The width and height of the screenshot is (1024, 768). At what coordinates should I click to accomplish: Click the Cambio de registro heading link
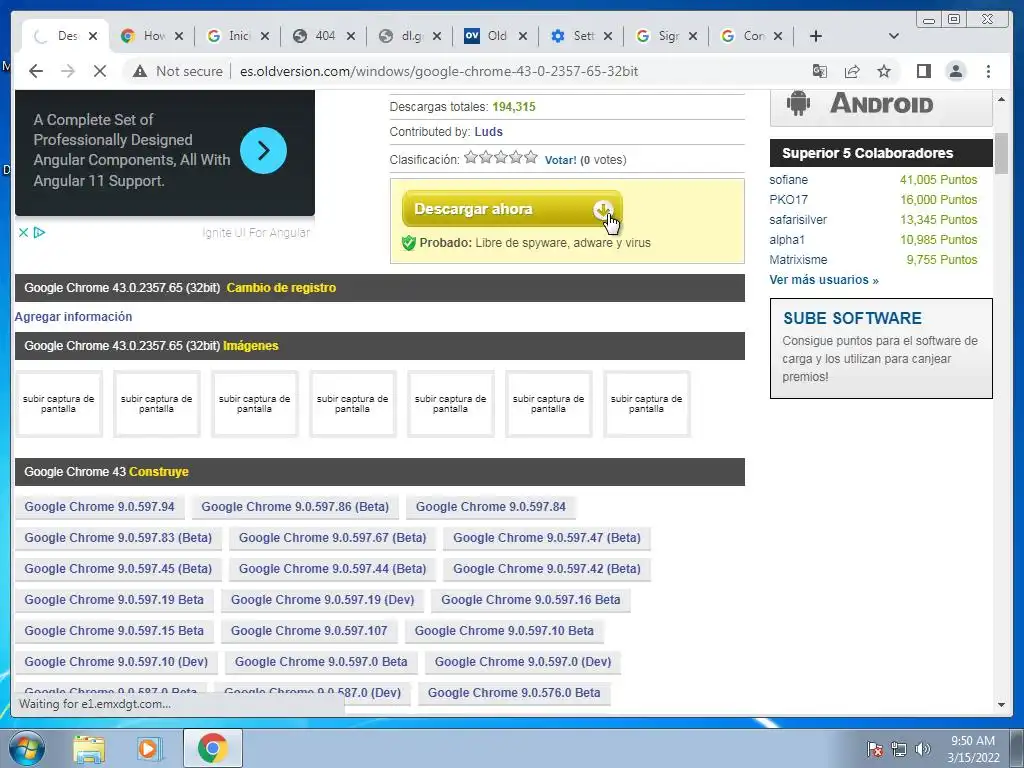click(x=281, y=288)
